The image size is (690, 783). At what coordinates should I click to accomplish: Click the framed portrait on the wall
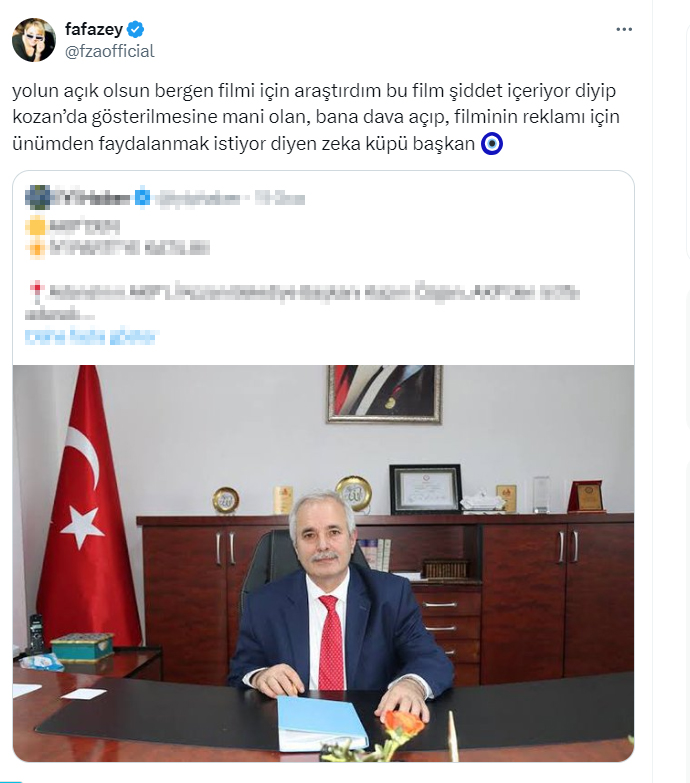point(384,394)
